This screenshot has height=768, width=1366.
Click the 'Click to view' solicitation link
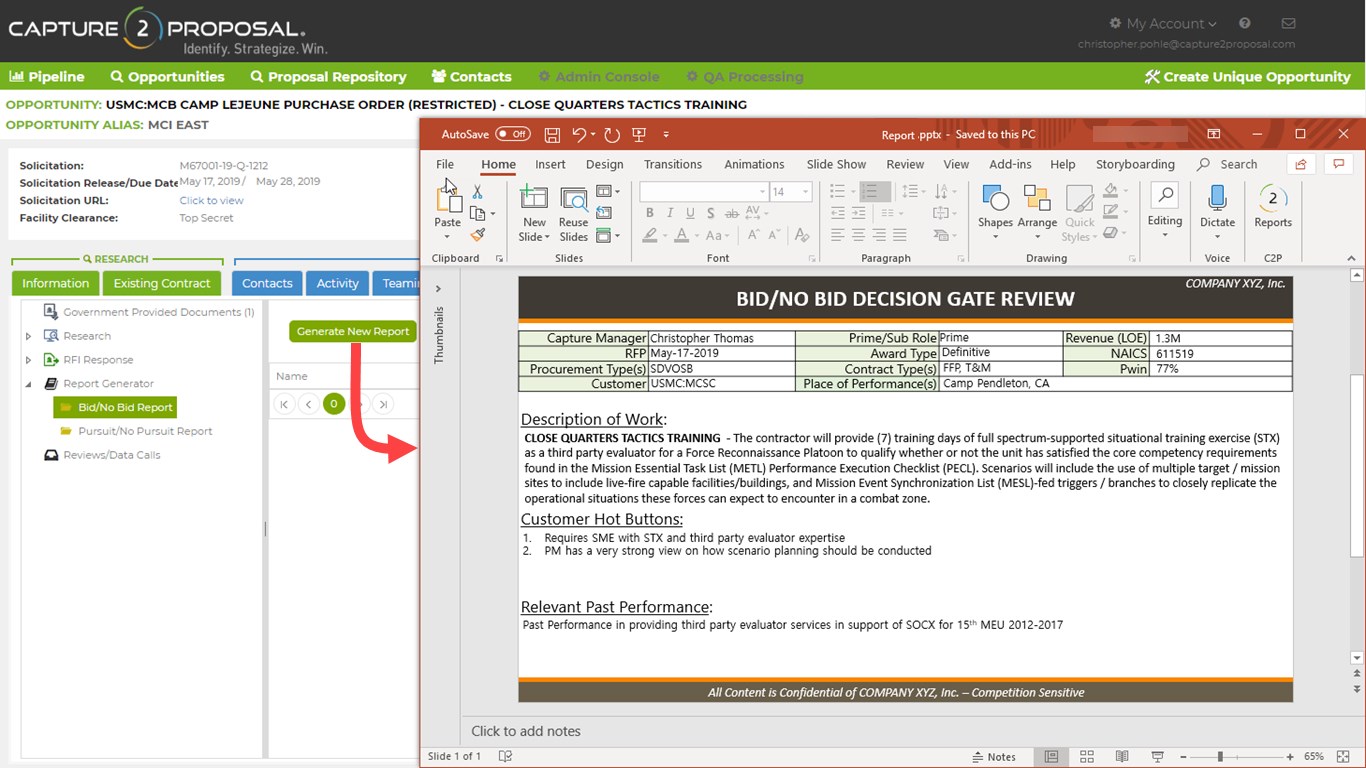[x=211, y=200]
